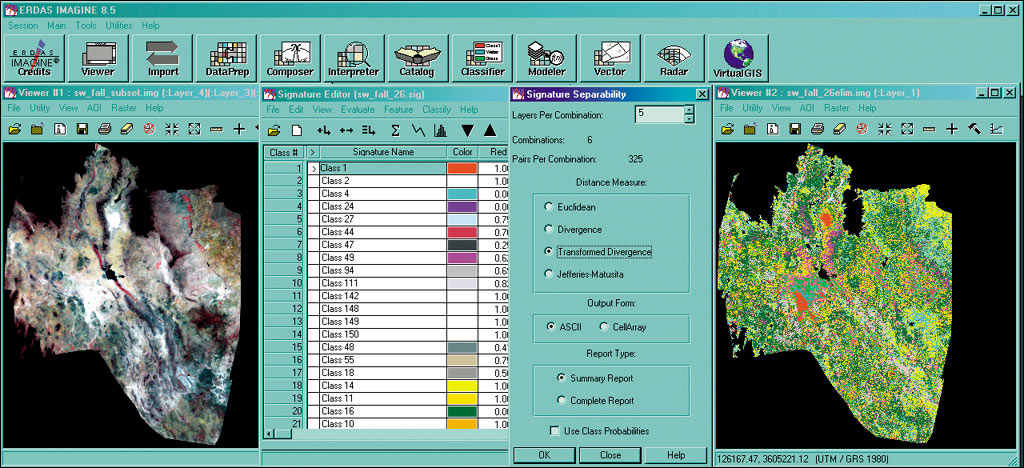Viewport: 1024px width, 468px height.
Task: Open the AOI menu in Viewer #1
Action: point(94,108)
